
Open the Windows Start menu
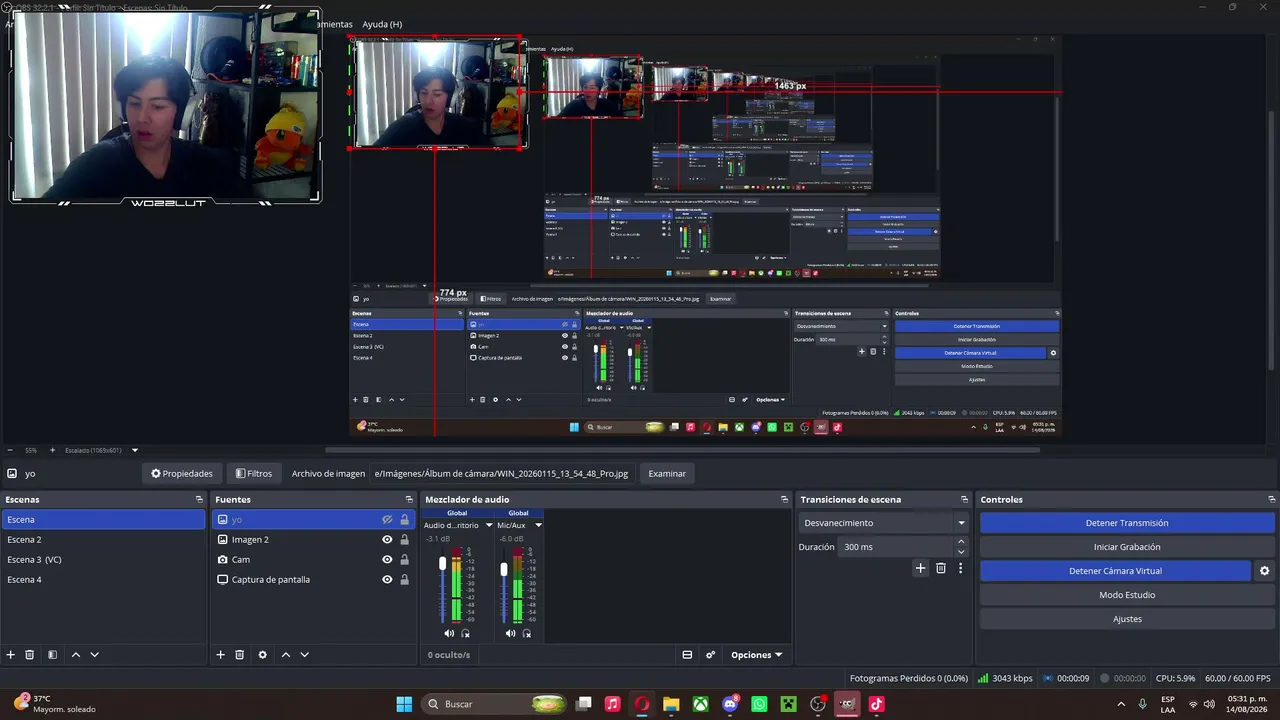404,704
